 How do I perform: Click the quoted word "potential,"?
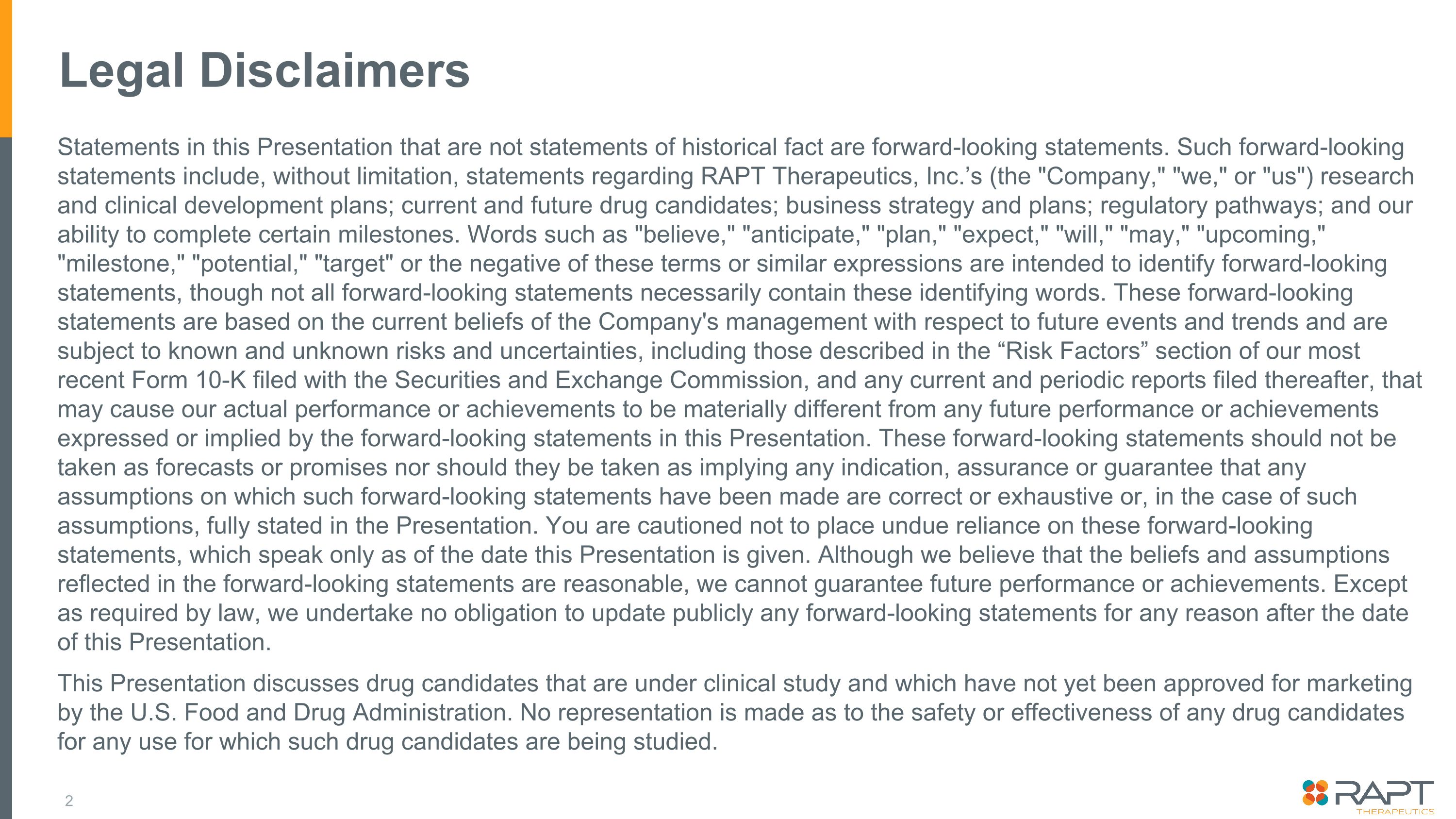pyautogui.click(x=249, y=264)
